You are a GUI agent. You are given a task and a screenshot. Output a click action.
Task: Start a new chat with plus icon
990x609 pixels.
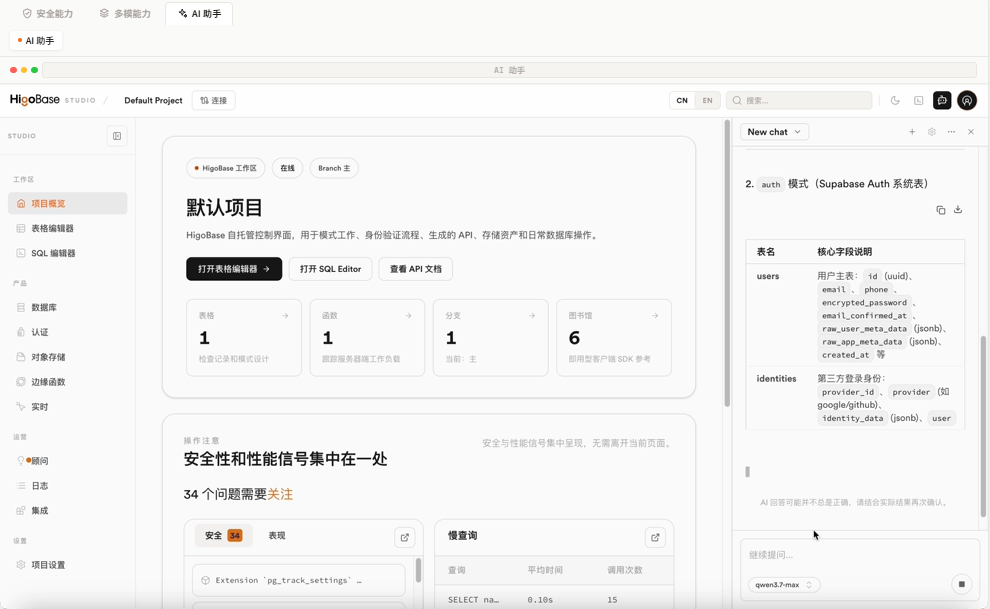tap(912, 132)
